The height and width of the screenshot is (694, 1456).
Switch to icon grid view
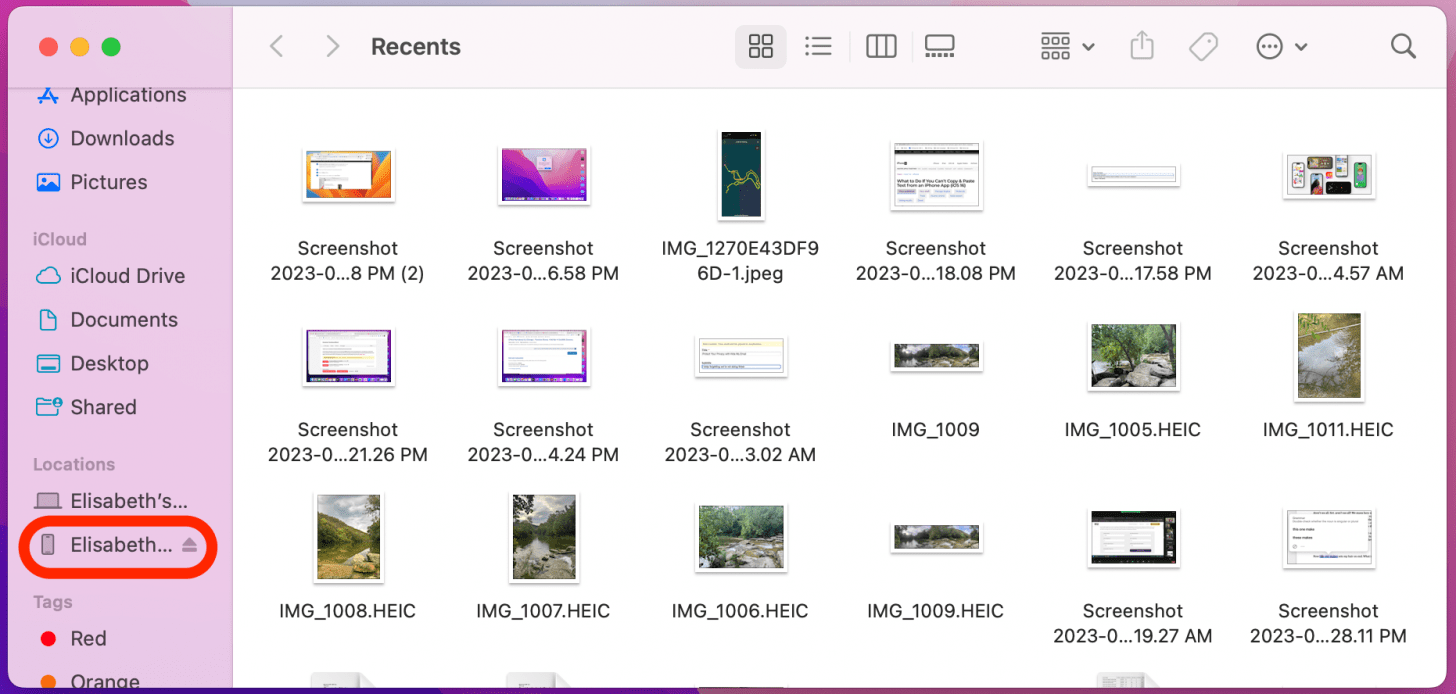click(761, 46)
